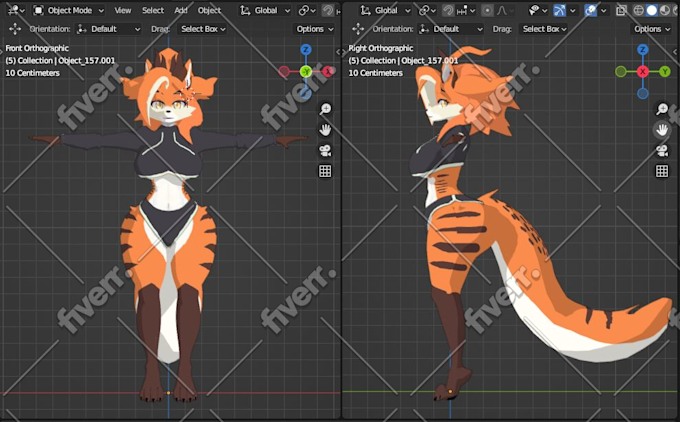Switch to solid viewport shading
Viewport: 680px width, 422px height.
click(651, 10)
